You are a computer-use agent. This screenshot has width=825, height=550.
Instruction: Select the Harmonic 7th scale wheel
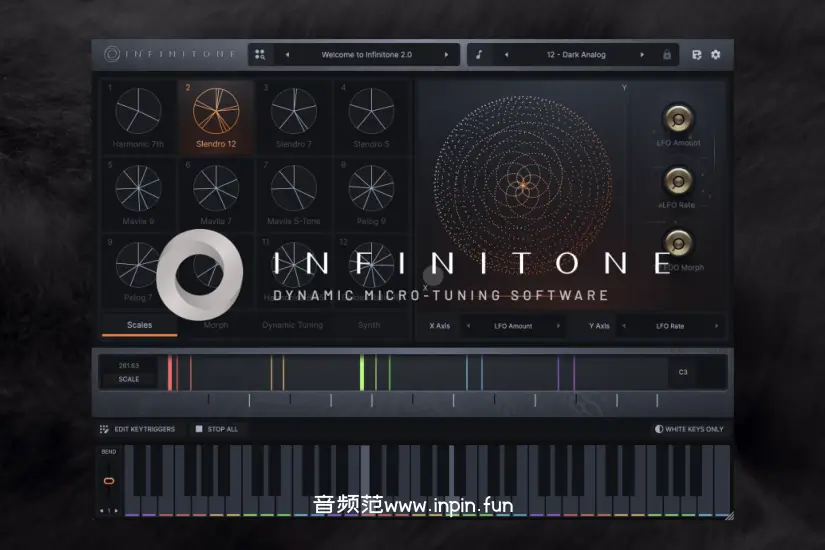138,111
